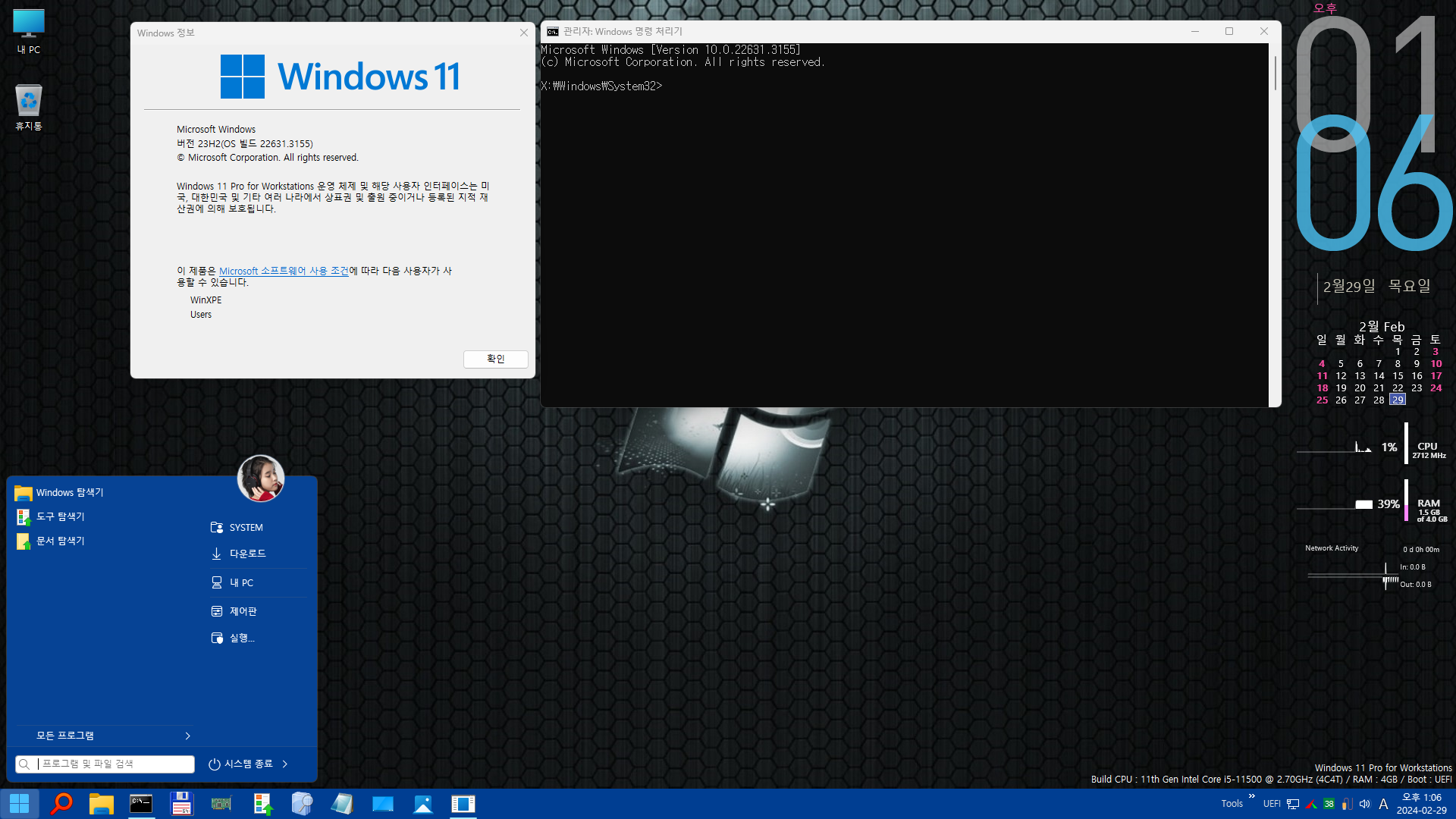The width and height of the screenshot is (1456, 819).
Task: Open the floppy disk 64 tool in taskbar
Action: tap(181, 804)
